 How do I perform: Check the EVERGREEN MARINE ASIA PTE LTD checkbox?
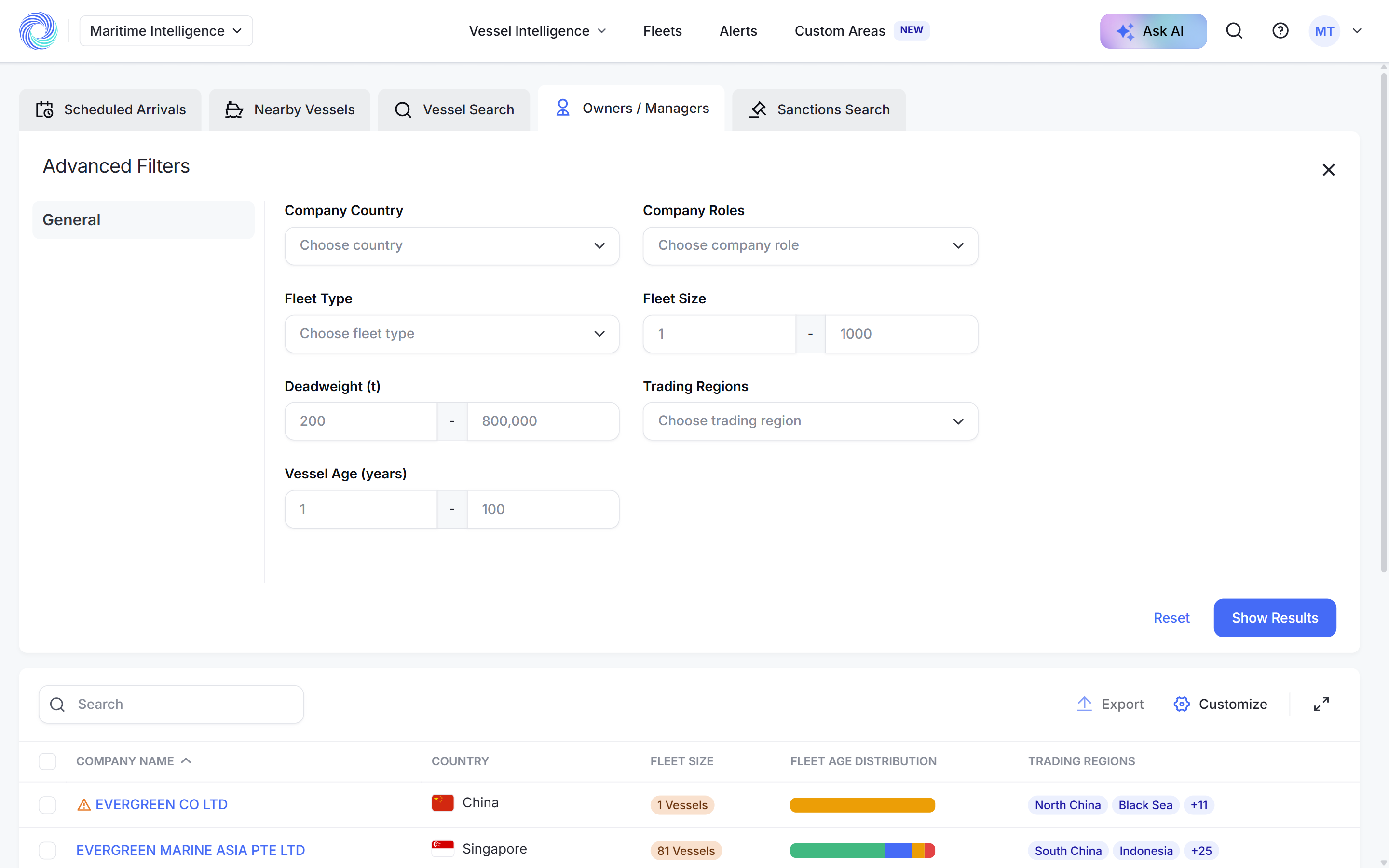47,850
